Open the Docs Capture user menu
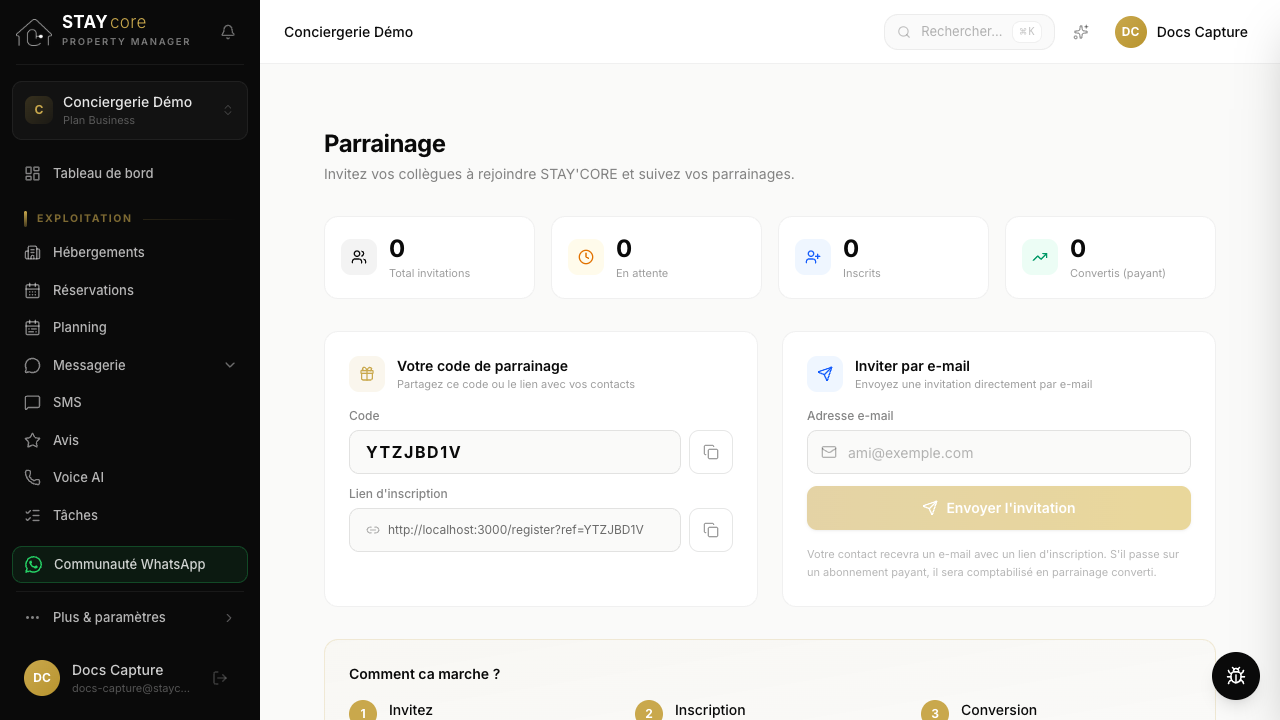This screenshot has height=720, width=1280. point(1182,32)
